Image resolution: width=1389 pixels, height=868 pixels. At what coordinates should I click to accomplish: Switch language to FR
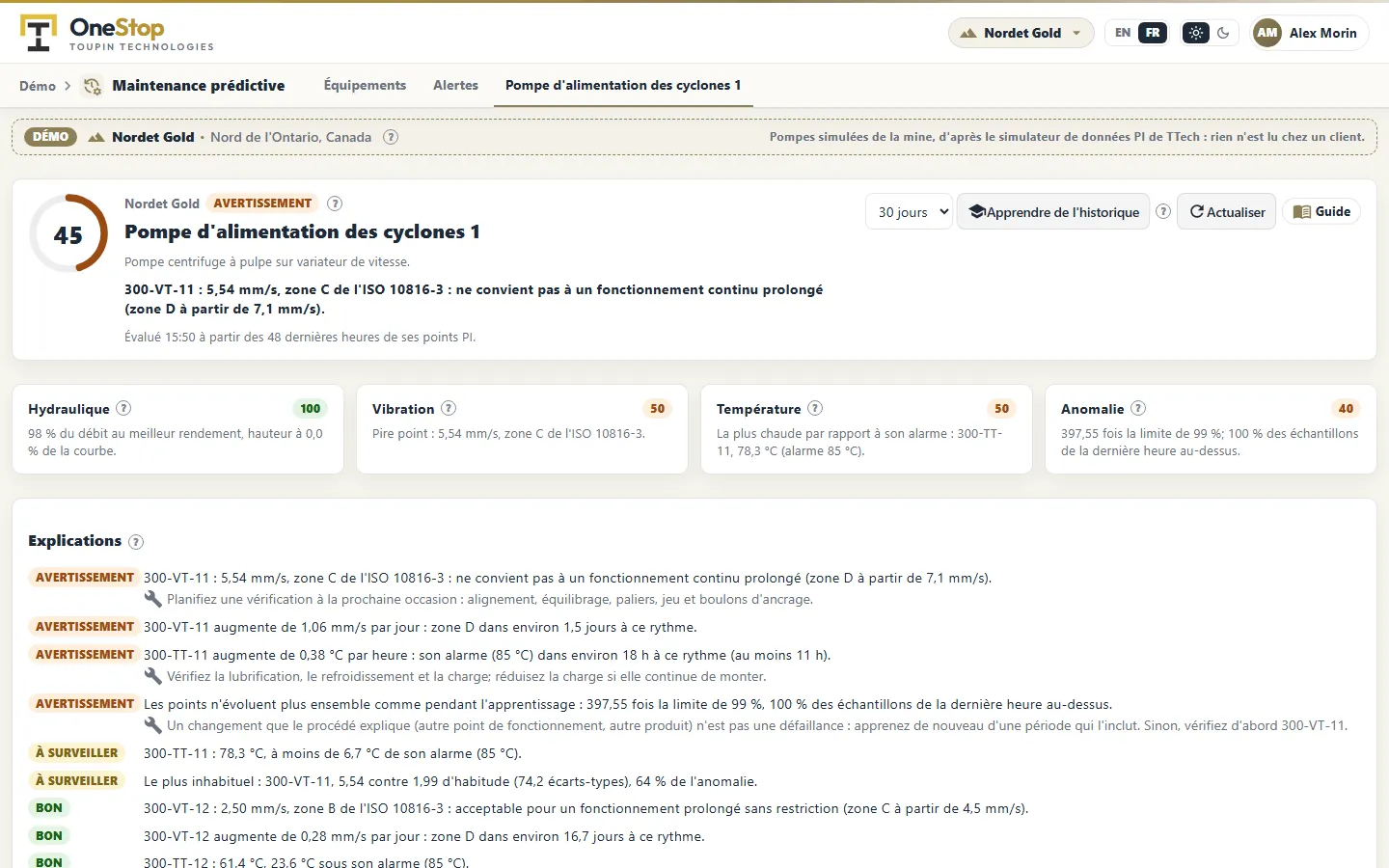[x=1153, y=33]
